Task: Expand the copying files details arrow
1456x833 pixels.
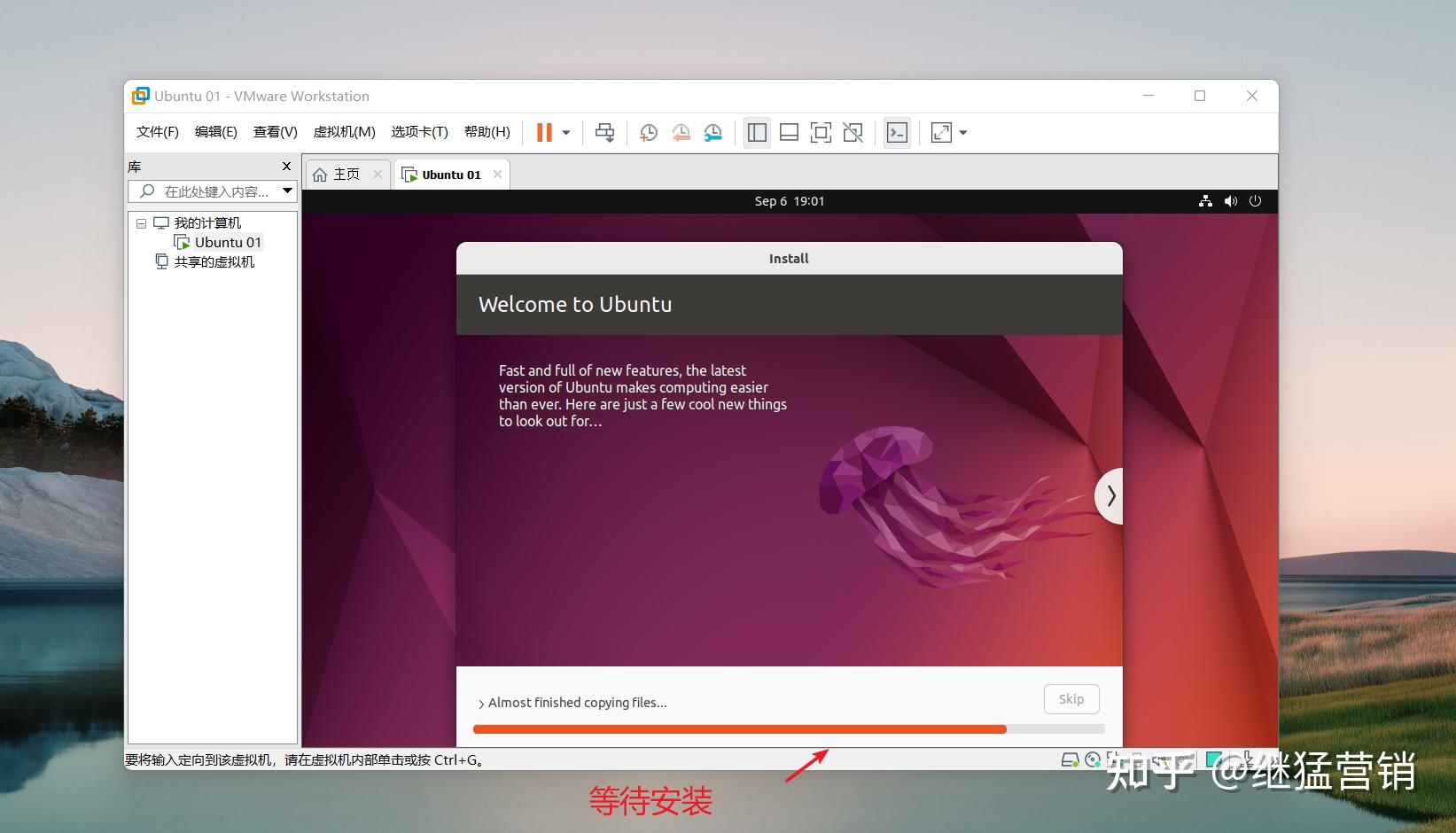Action: (x=481, y=704)
